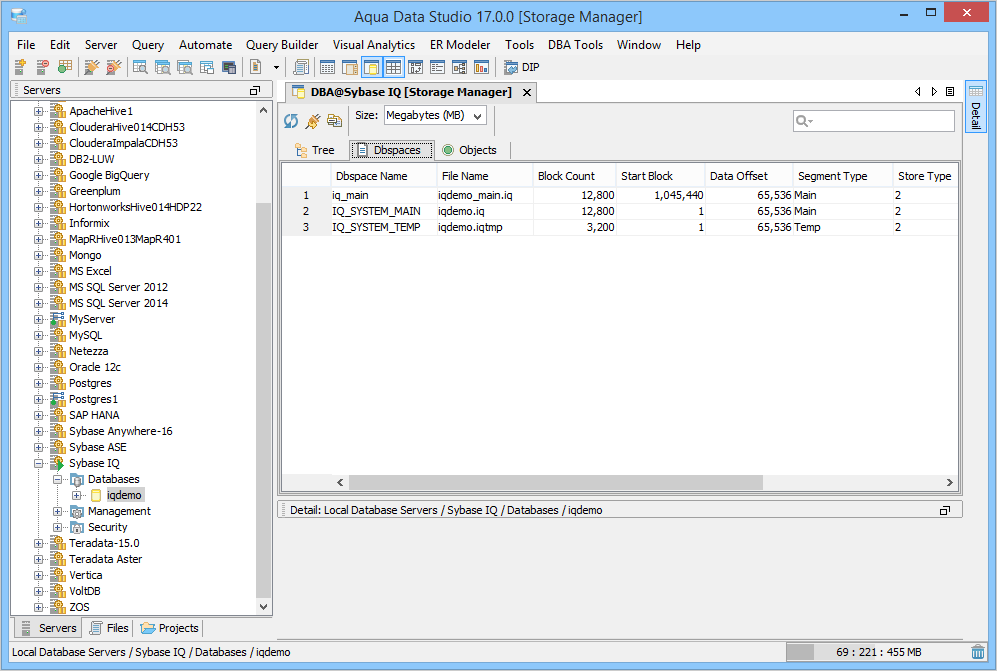Click the DIP toolbar button
Image resolution: width=997 pixels, height=671 pixels.
click(x=522, y=68)
